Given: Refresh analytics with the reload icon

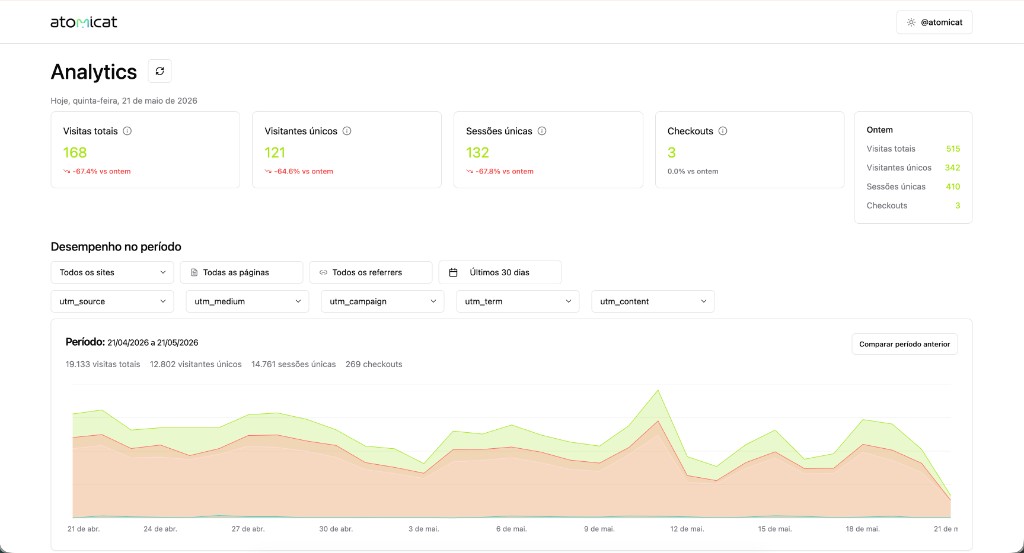Looking at the screenshot, I should point(160,71).
